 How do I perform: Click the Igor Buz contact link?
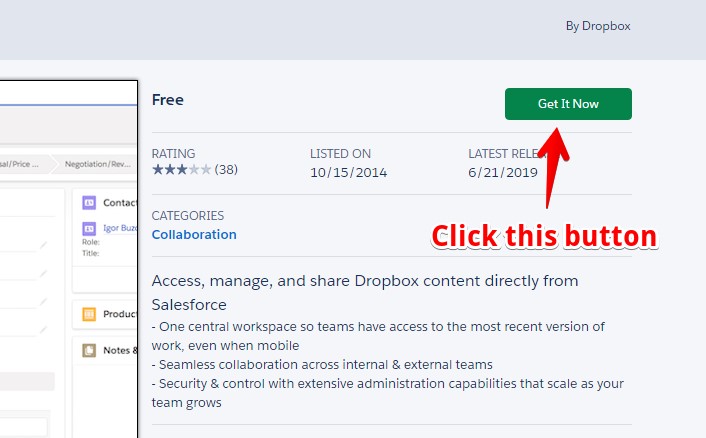click(120, 228)
